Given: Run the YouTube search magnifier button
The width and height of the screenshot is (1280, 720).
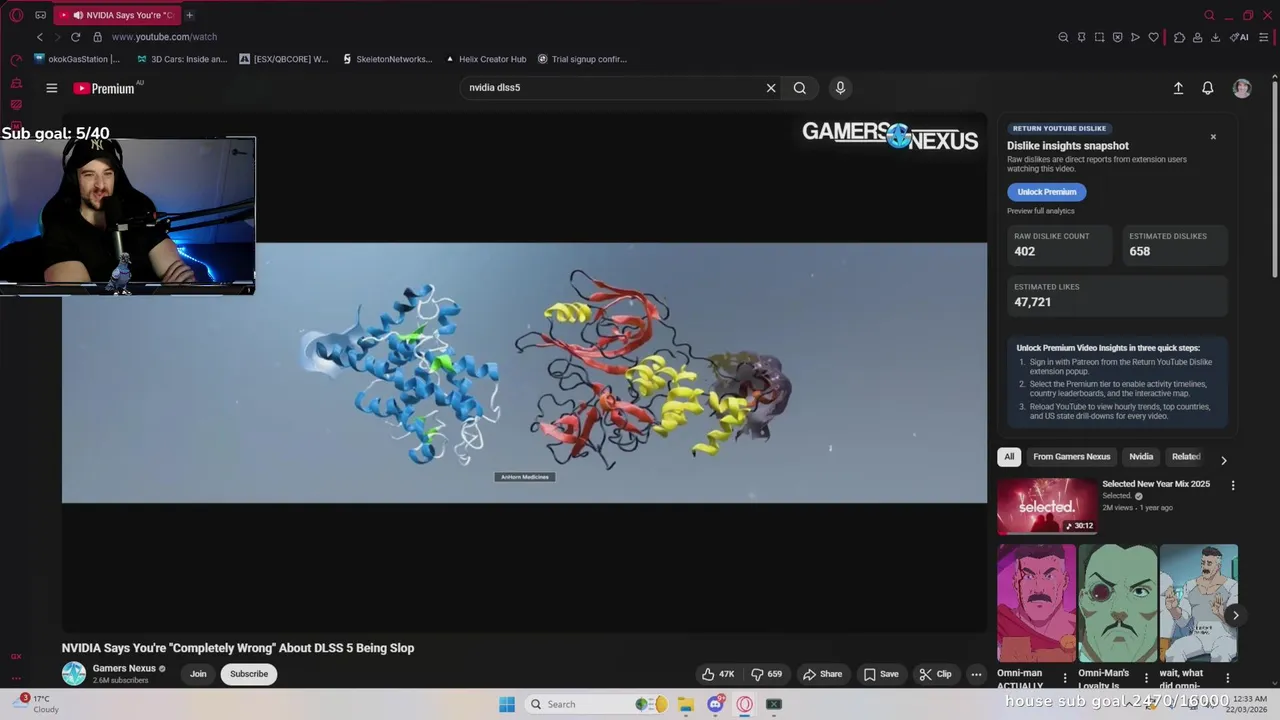Looking at the screenshot, I should (800, 88).
